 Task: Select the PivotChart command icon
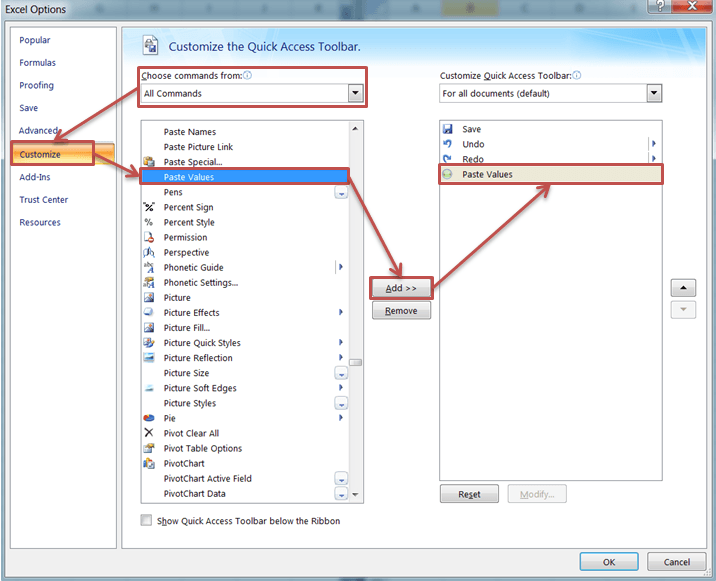click(x=149, y=463)
